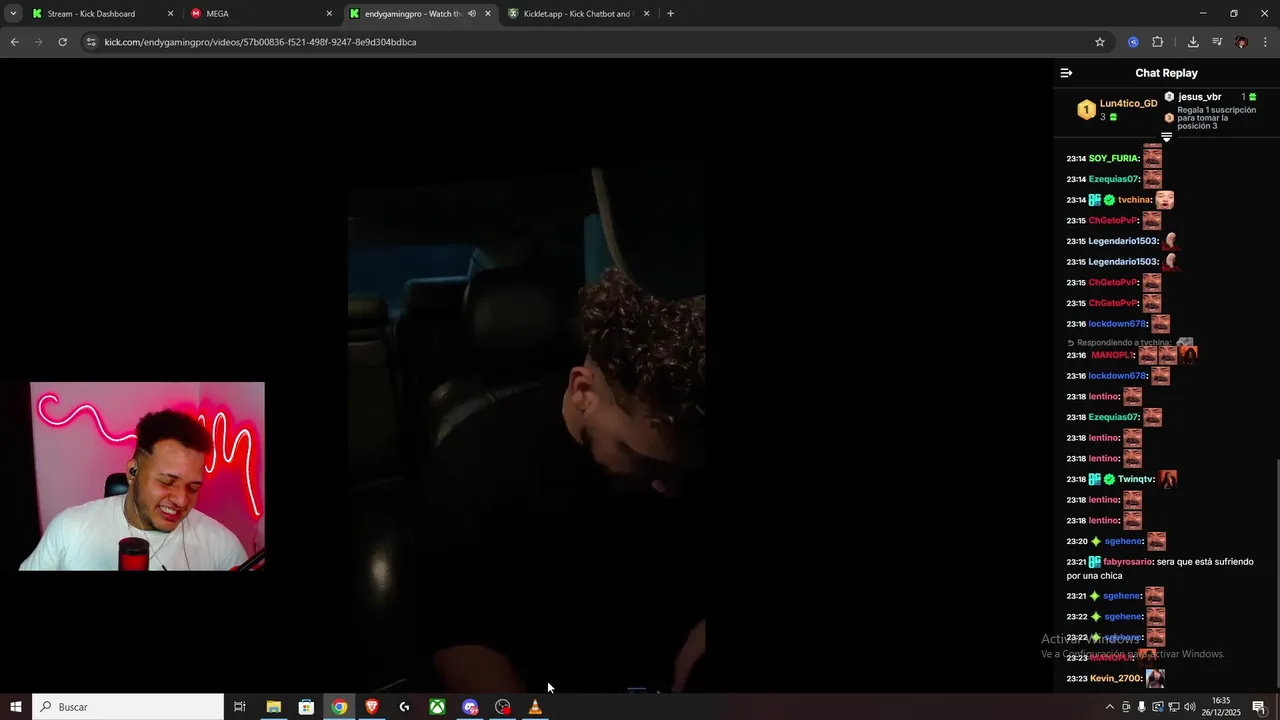Open SOY_FURIA's chat username
The width and height of the screenshot is (1280, 720).
1113,158
